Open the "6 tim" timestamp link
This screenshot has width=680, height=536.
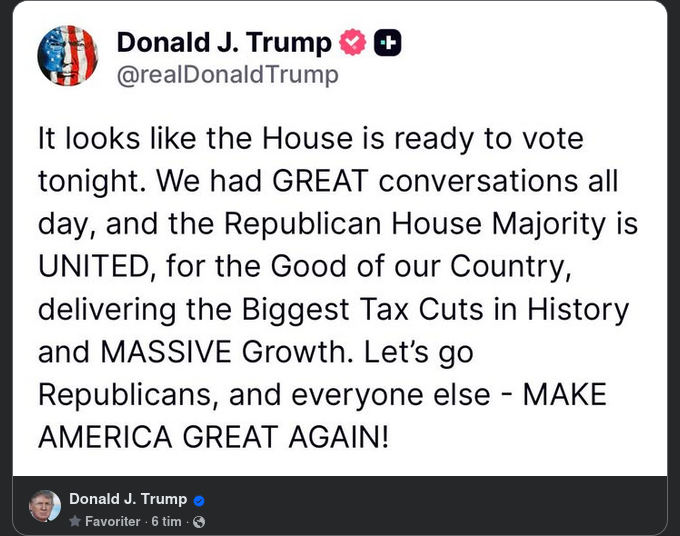pyautogui.click(x=166, y=522)
